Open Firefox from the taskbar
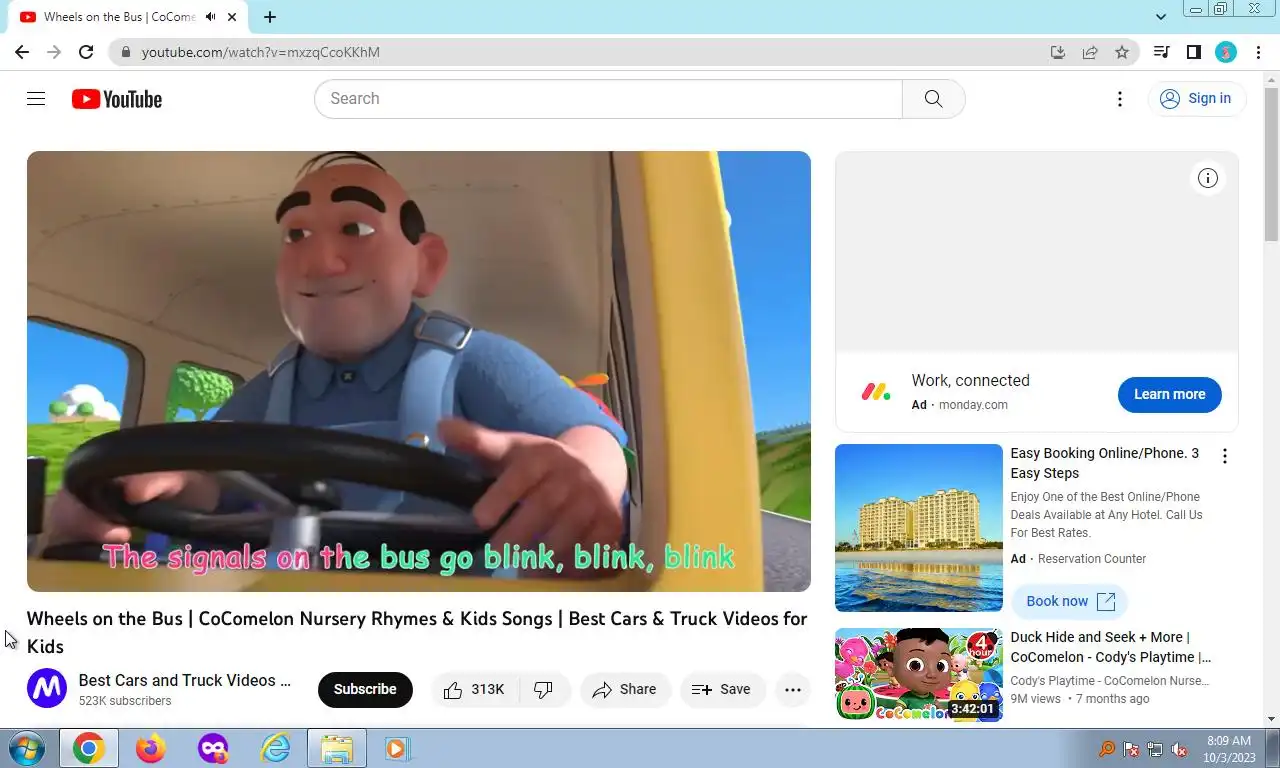Image resolution: width=1280 pixels, height=768 pixels. (151, 748)
